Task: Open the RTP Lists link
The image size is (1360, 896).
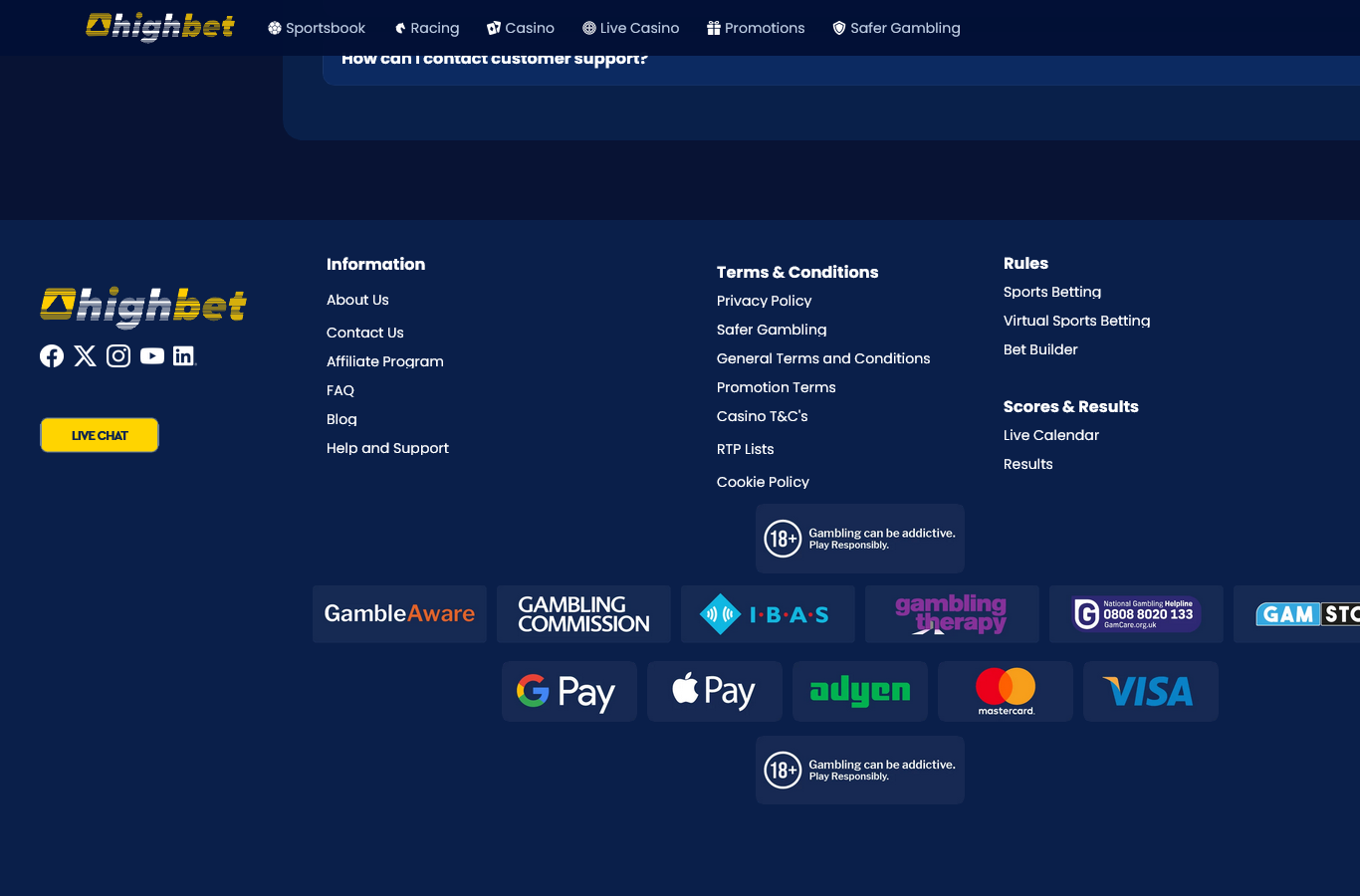Action: (745, 449)
